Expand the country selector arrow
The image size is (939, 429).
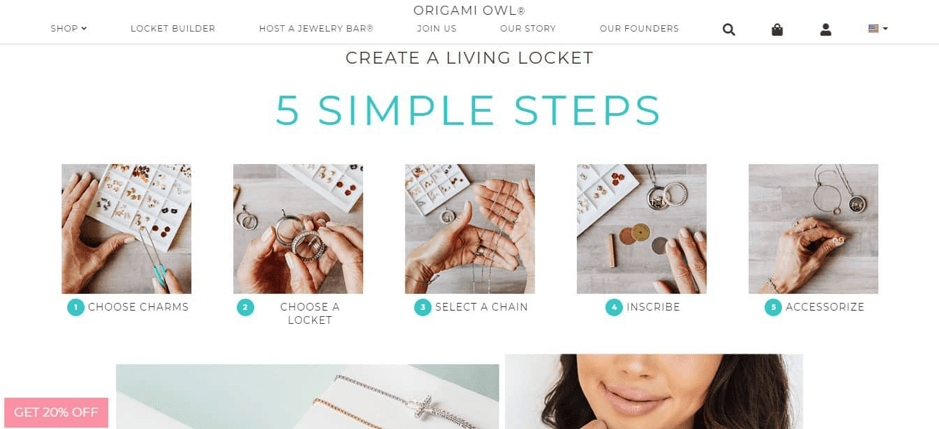(x=885, y=28)
